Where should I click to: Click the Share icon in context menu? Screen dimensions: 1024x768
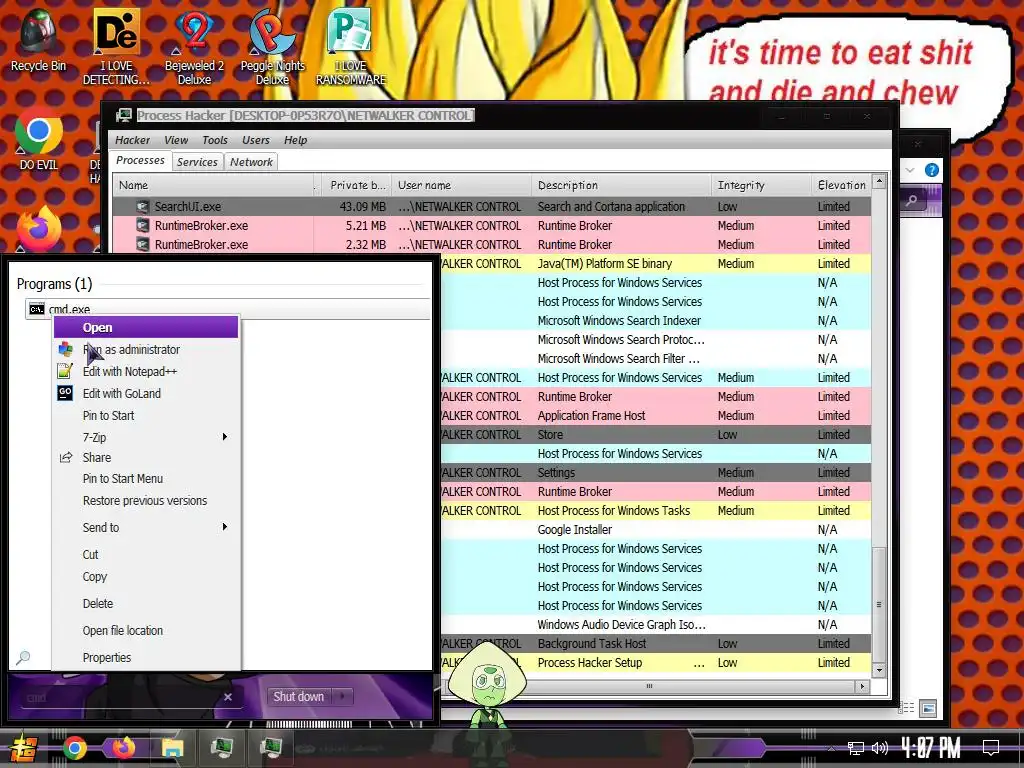[x=66, y=457]
